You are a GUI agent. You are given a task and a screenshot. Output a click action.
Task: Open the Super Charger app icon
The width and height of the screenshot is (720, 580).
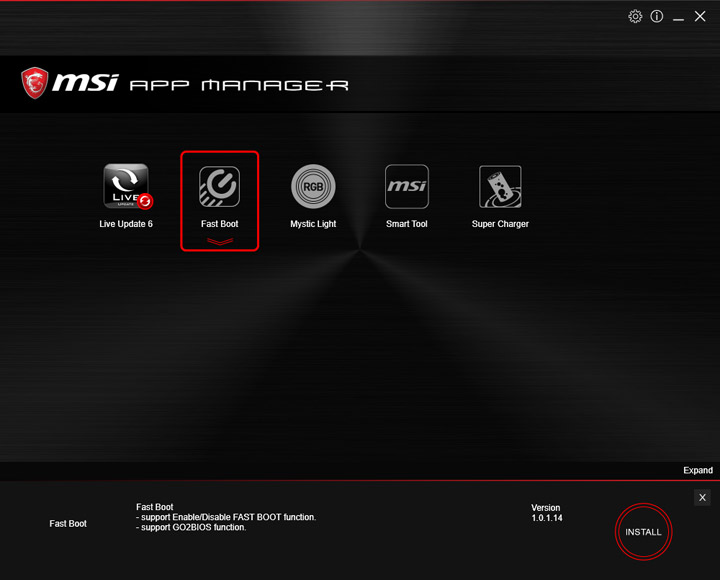pyautogui.click(x=500, y=186)
